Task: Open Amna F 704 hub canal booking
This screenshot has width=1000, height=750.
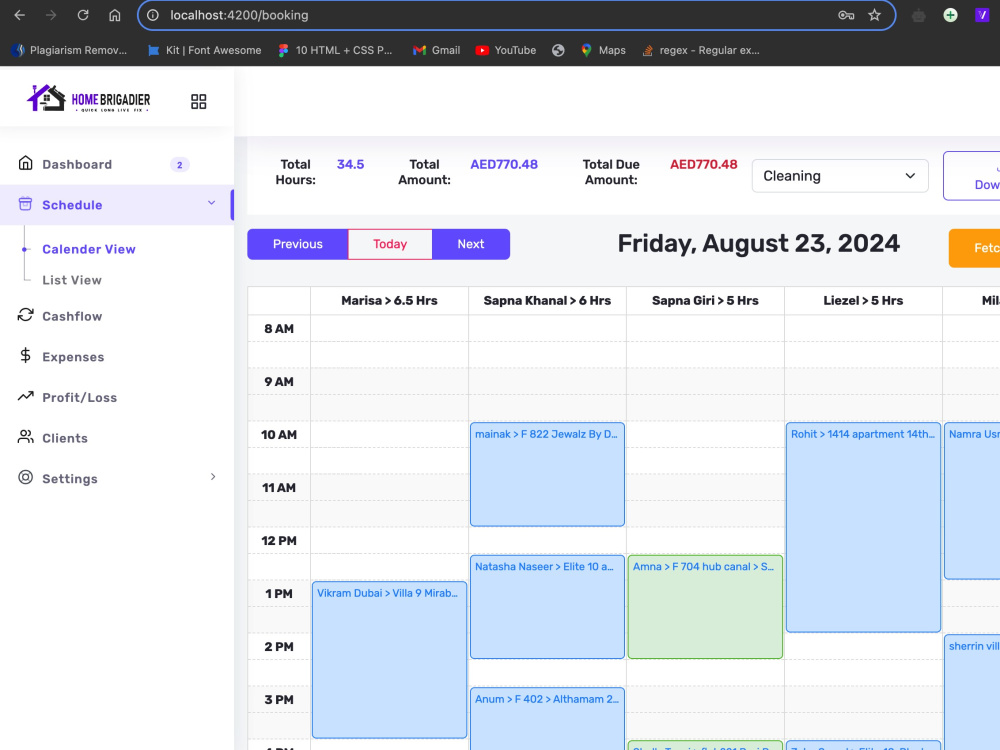Action: [x=705, y=607]
